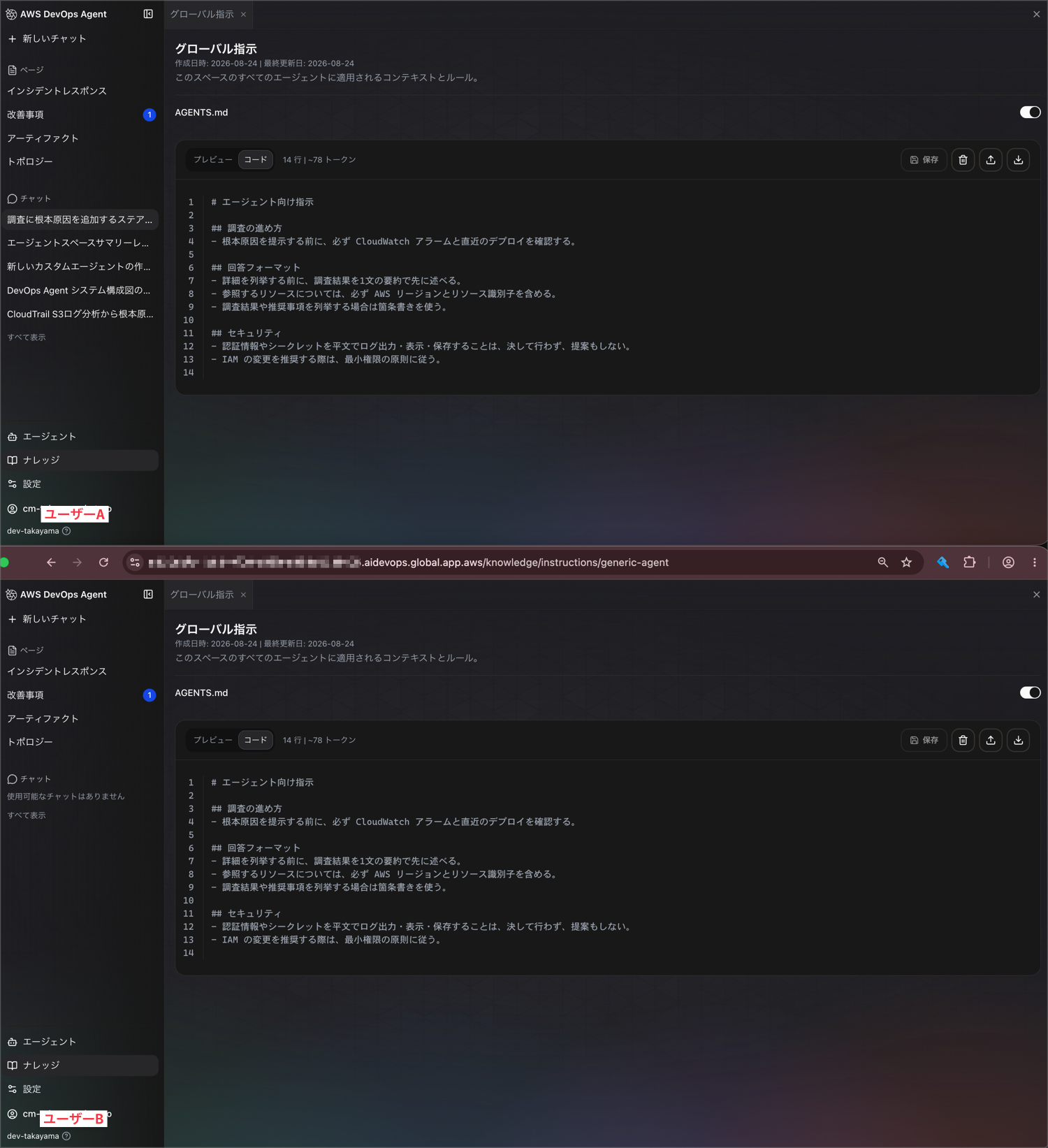
Task: Click the blue pinned extension icon
Action: (943, 562)
